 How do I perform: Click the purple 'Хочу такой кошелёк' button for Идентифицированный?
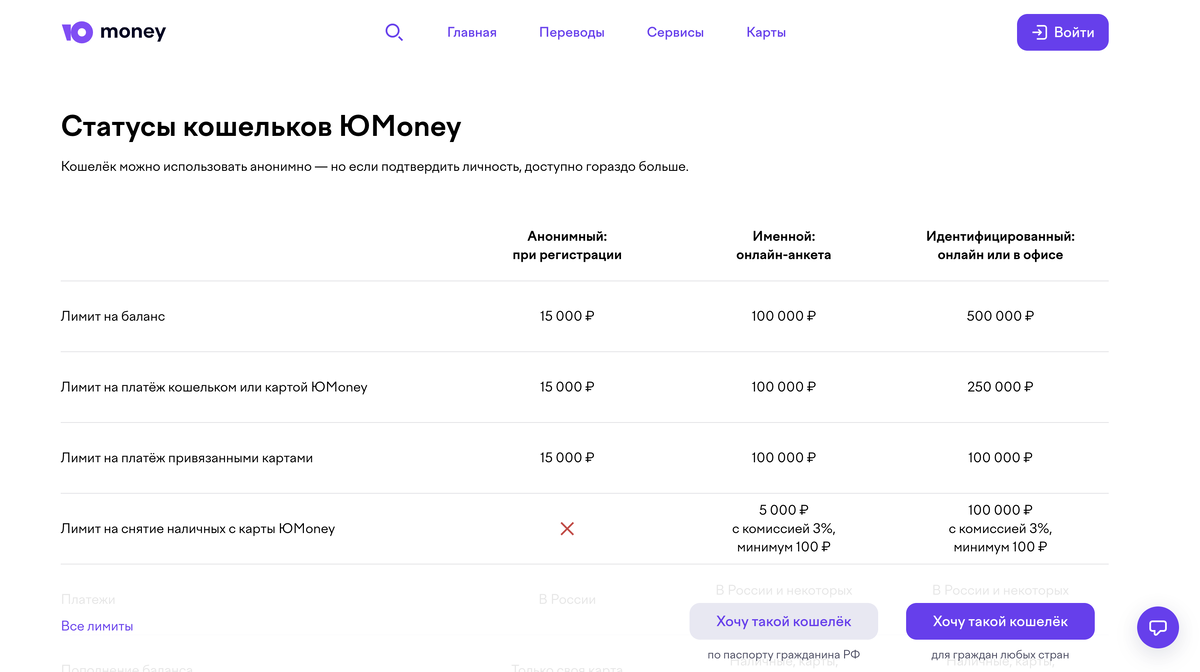[1000, 621]
